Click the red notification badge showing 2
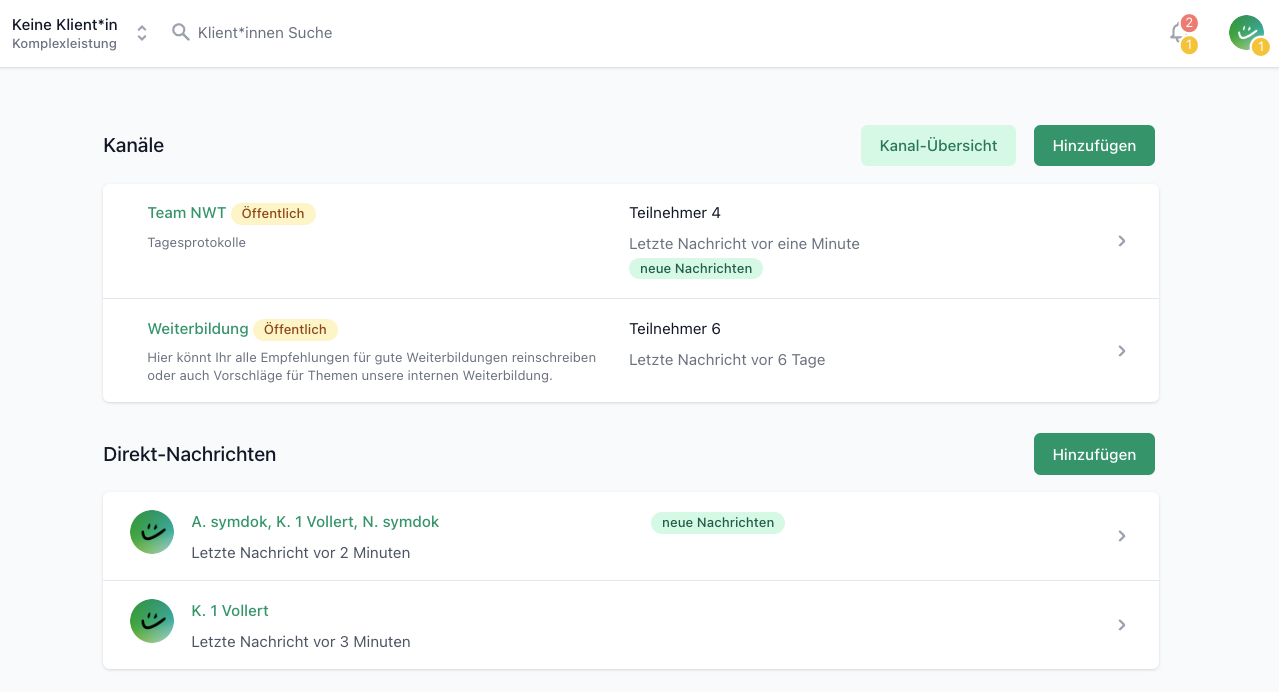Image resolution: width=1279 pixels, height=692 pixels. [1189, 23]
